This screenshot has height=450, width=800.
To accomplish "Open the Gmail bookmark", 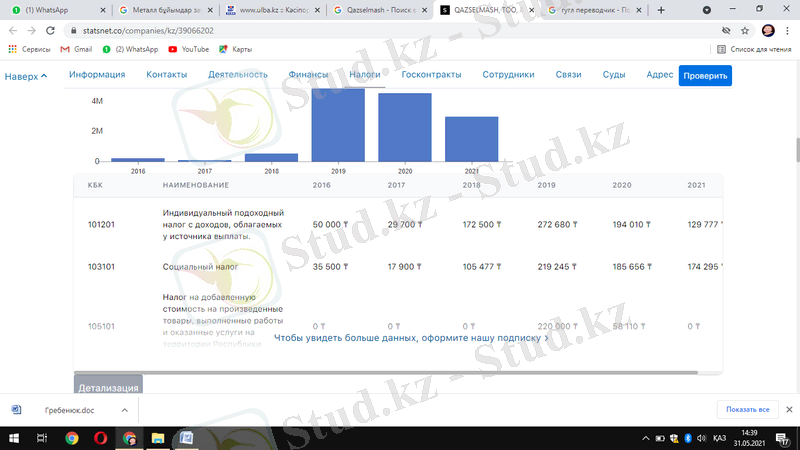I will click(76, 49).
